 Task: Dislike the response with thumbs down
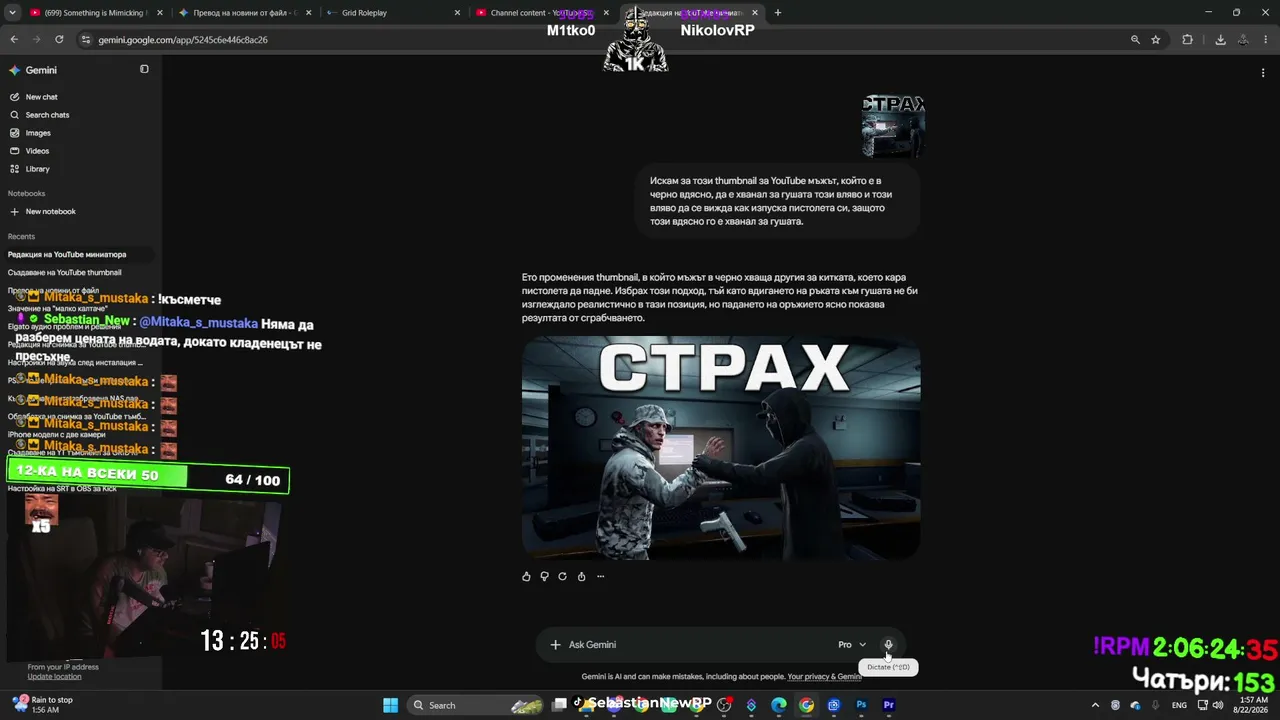545,576
